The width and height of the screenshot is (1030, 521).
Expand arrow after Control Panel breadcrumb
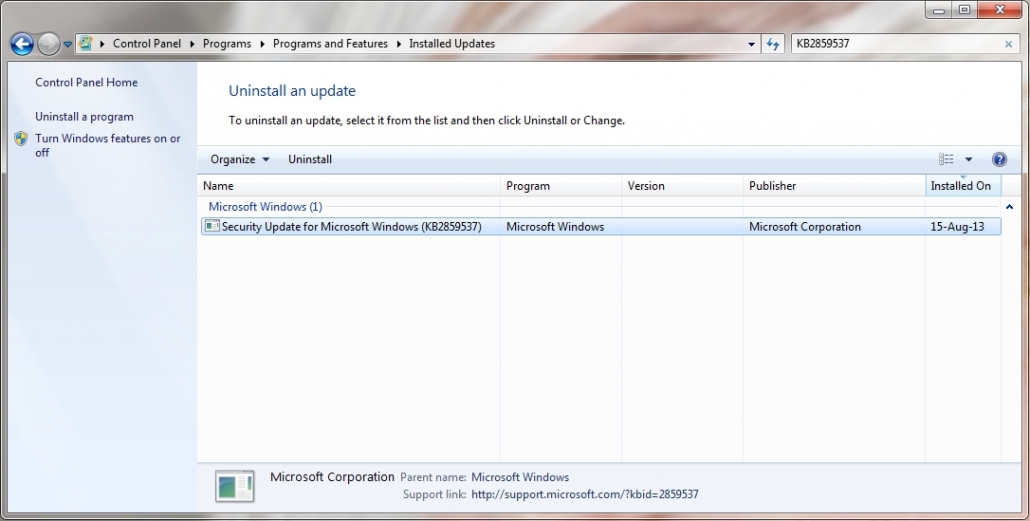pyautogui.click(x=192, y=44)
